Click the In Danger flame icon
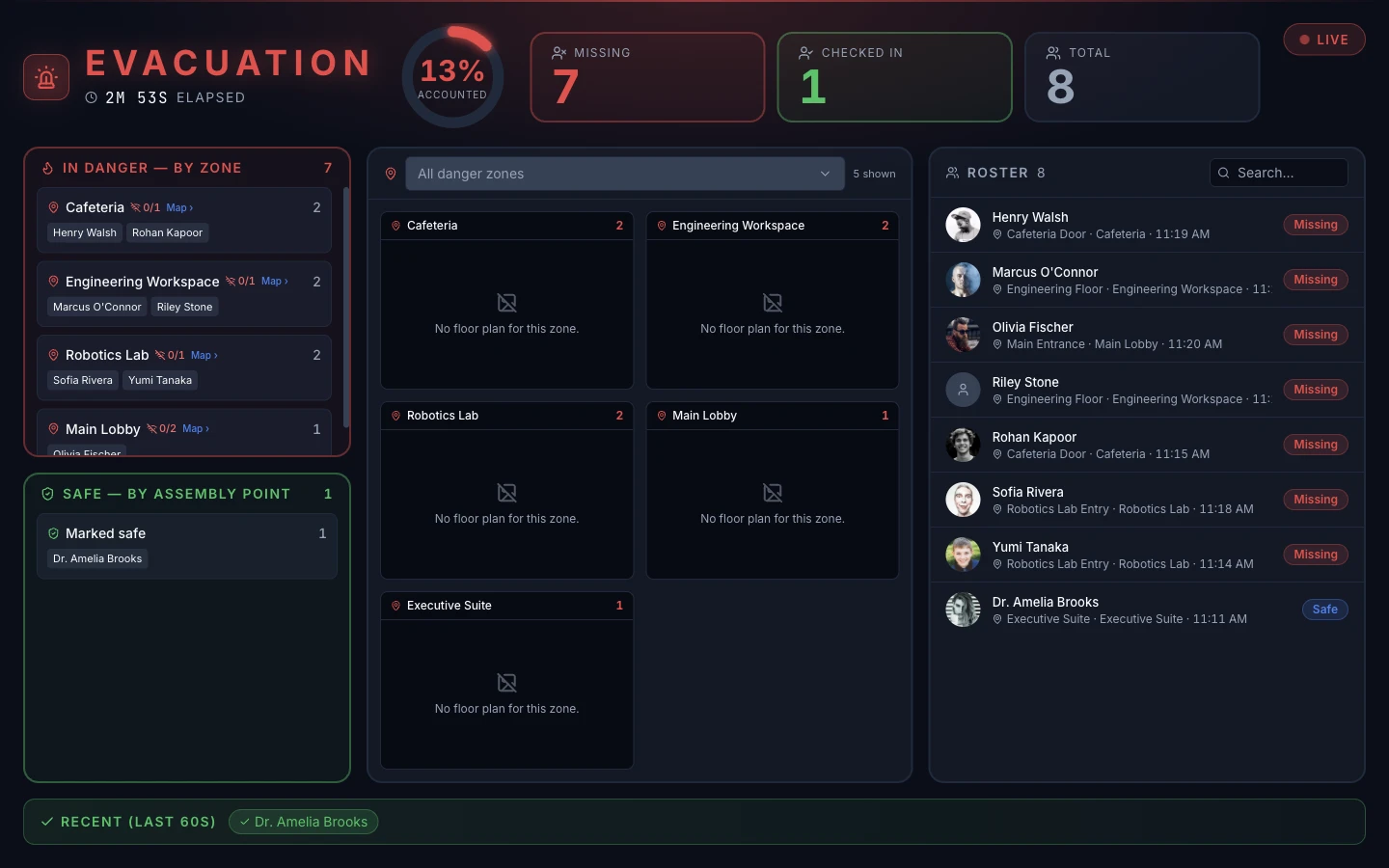The width and height of the screenshot is (1389, 868). [x=47, y=168]
